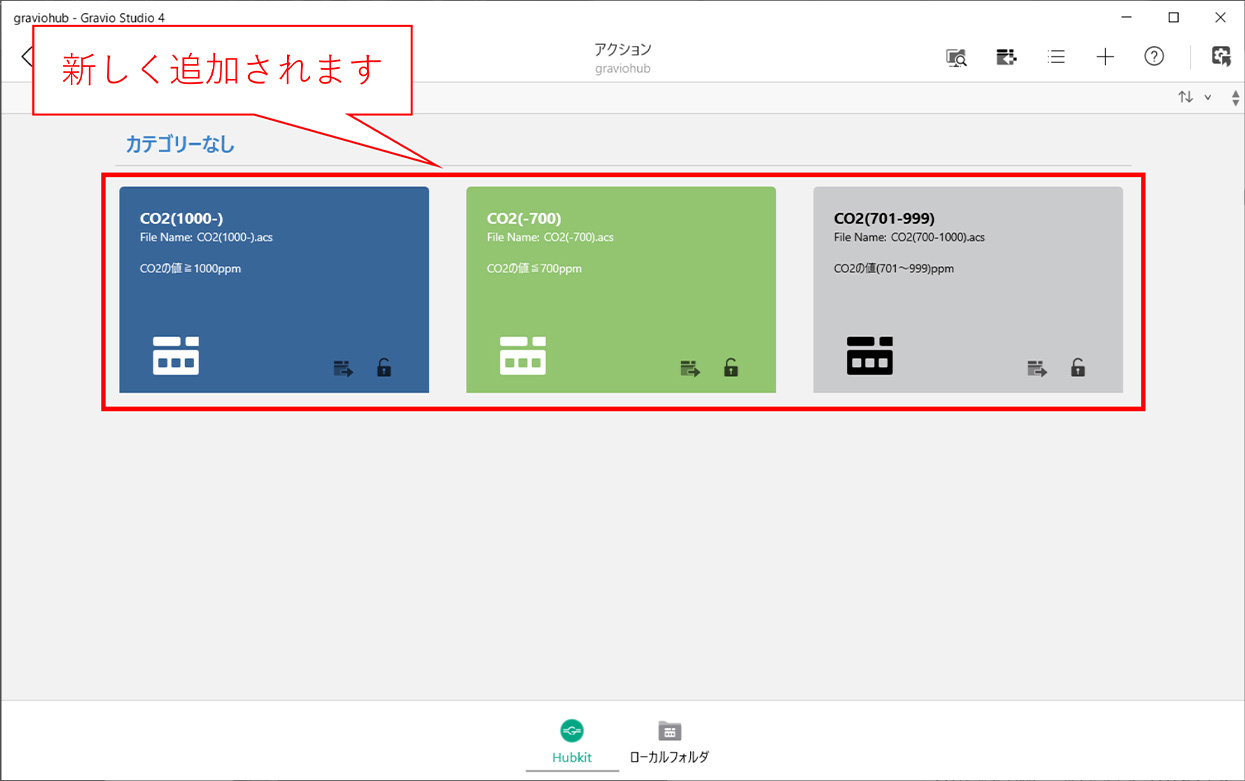1245x781 pixels.
Task: Click the CO2(-700) title text
Action: (x=524, y=218)
